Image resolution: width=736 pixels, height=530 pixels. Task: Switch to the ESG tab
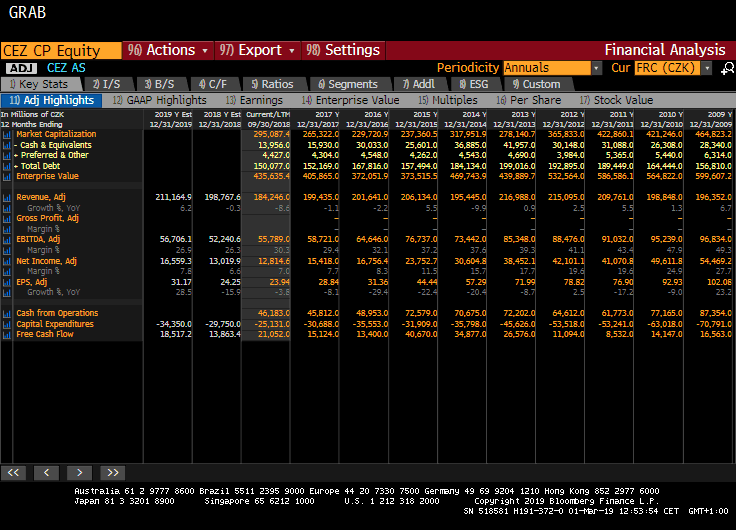tap(474, 84)
